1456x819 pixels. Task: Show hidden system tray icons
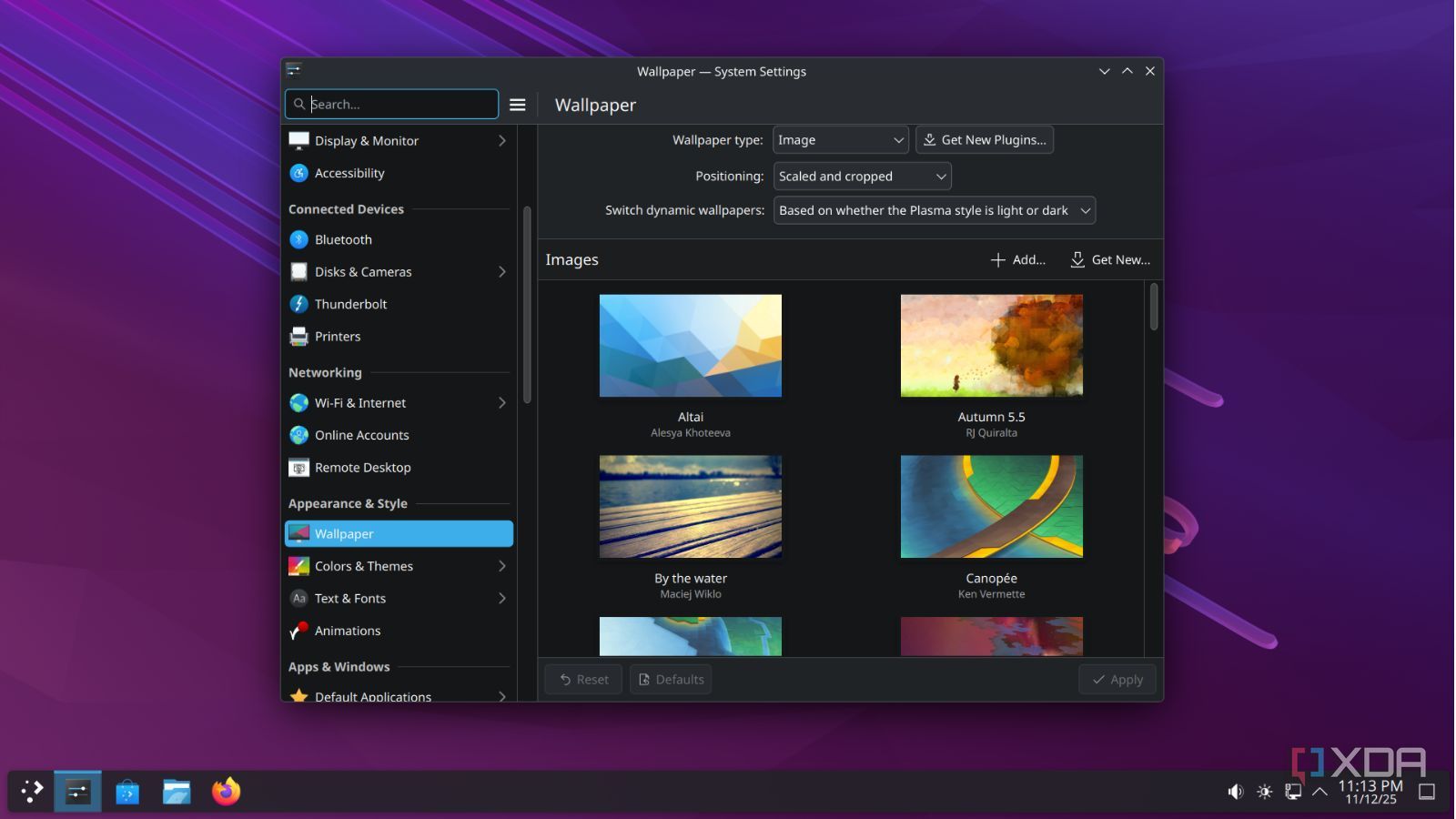1320,792
